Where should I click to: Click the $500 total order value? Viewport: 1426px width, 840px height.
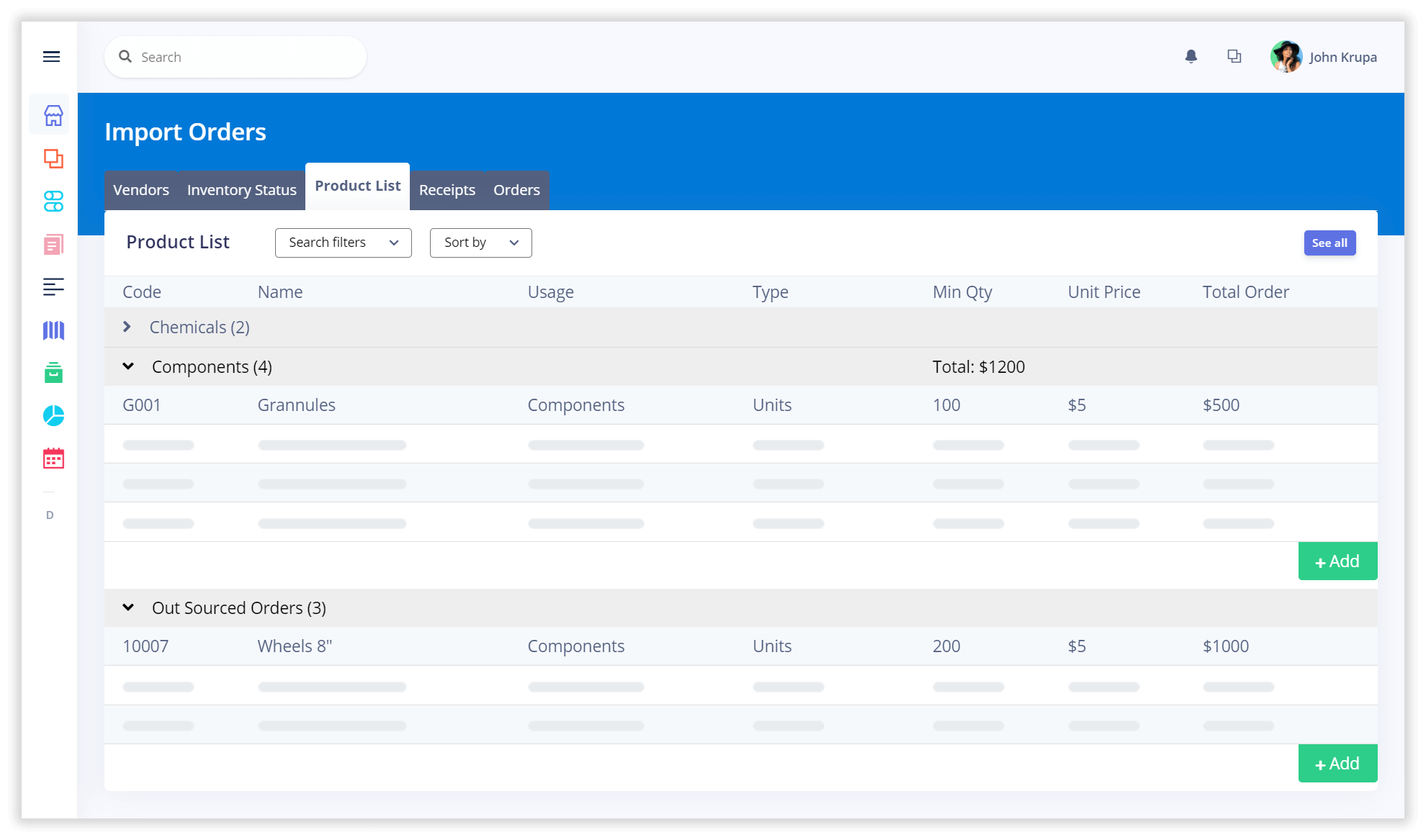point(1221,405)
